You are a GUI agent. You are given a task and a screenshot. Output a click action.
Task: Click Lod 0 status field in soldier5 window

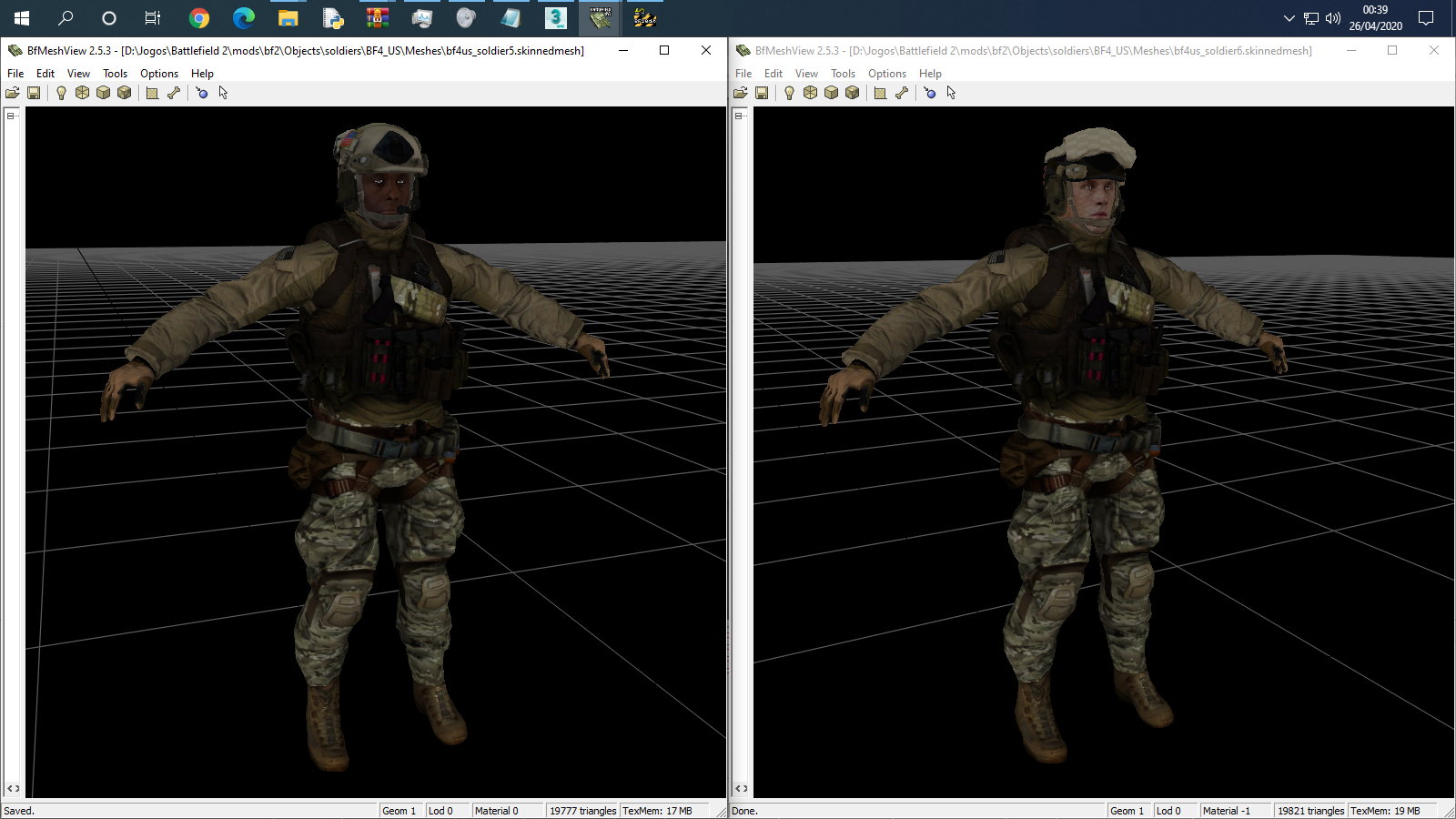pos(447,811)
